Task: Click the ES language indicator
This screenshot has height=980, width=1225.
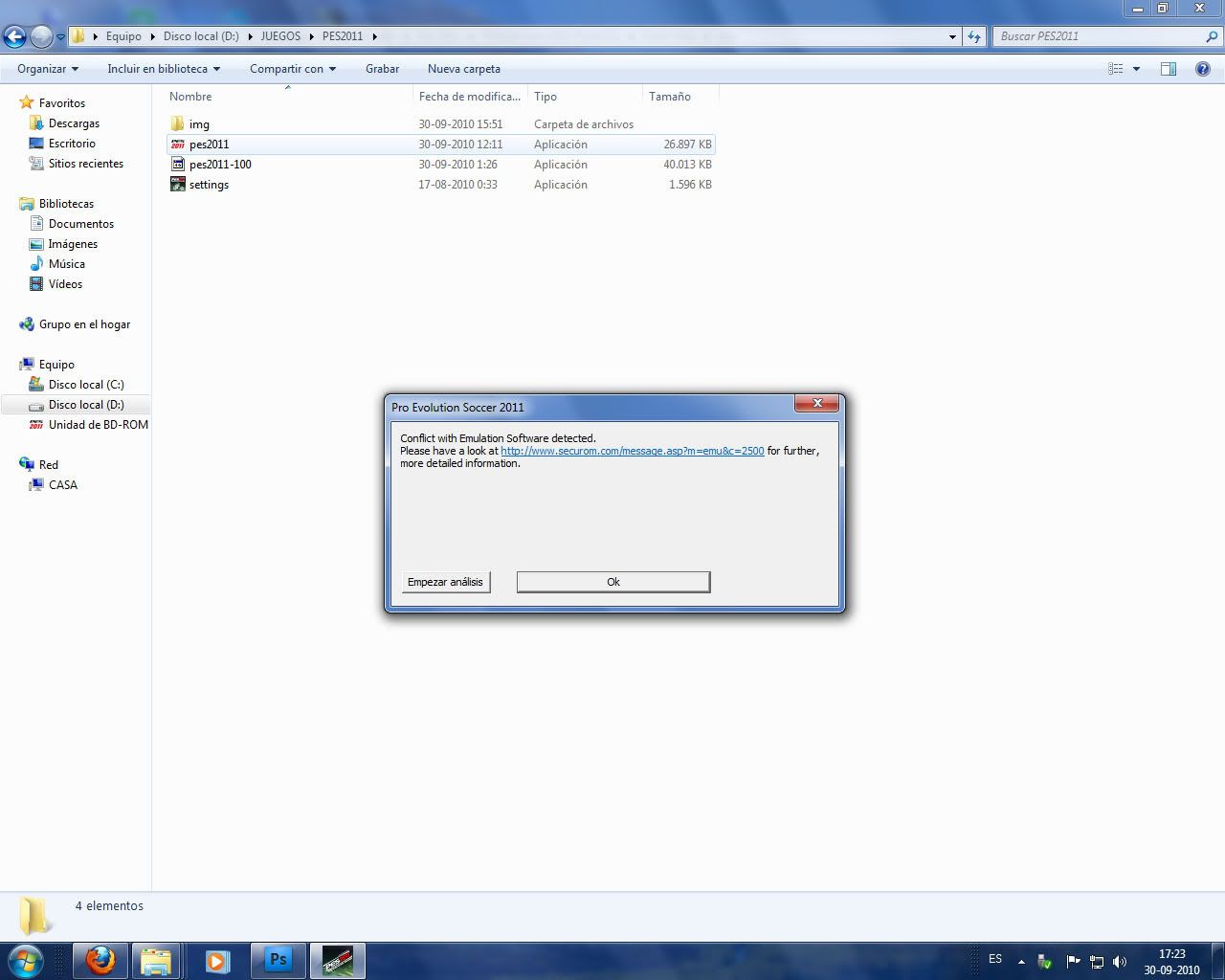Action: (x=995, y=959)
